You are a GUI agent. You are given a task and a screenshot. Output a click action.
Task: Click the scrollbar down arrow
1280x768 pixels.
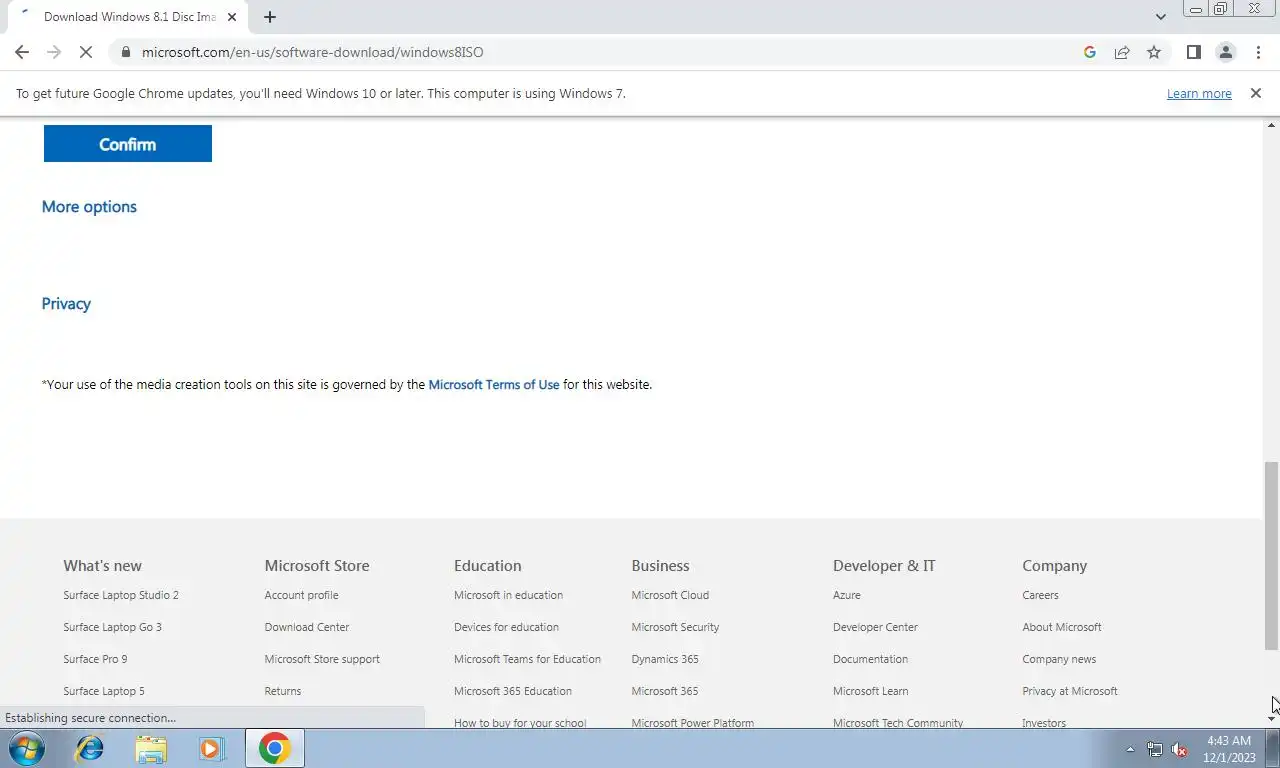[1271, 719]
